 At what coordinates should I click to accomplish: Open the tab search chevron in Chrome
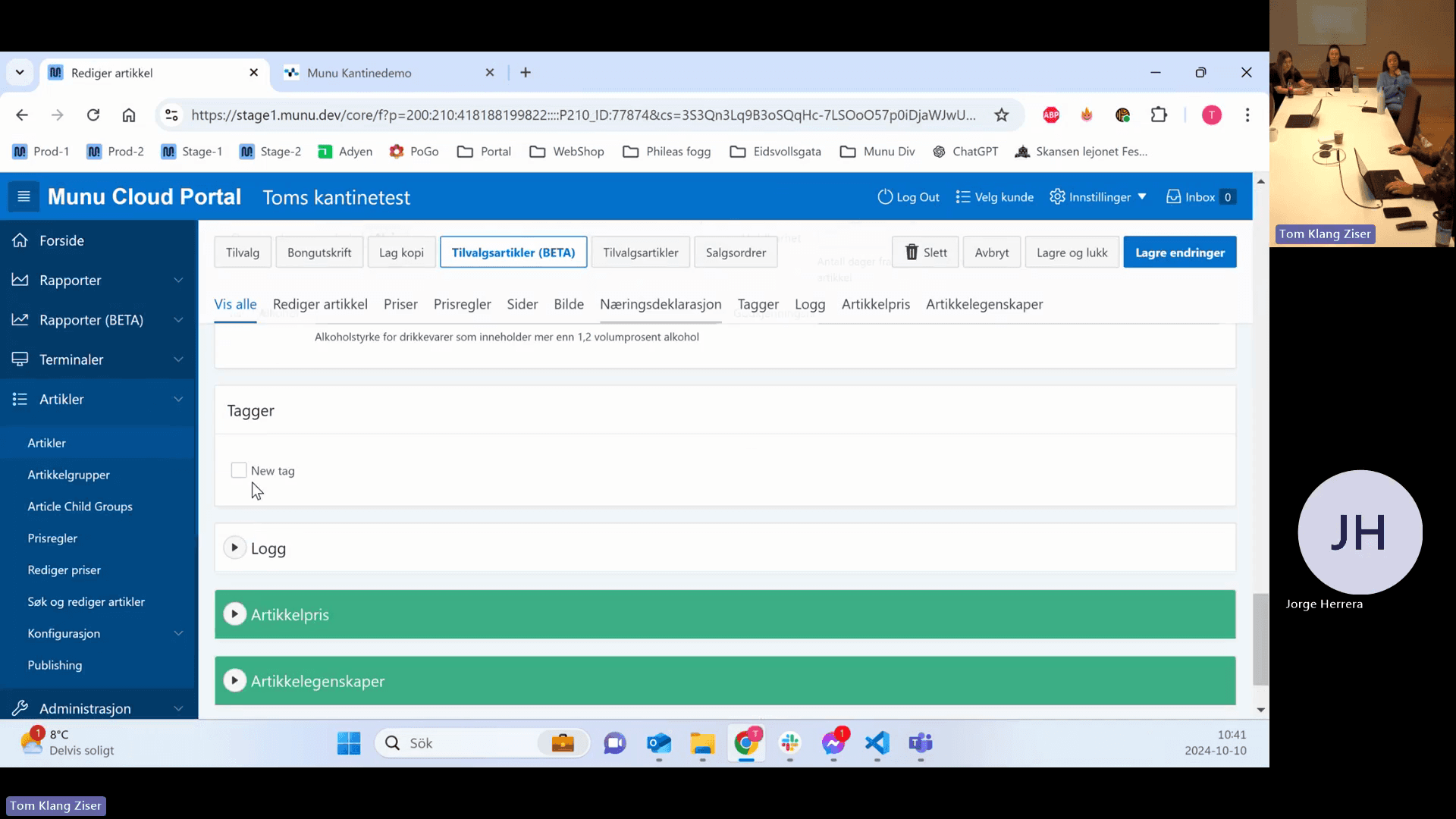coord(20,73)
